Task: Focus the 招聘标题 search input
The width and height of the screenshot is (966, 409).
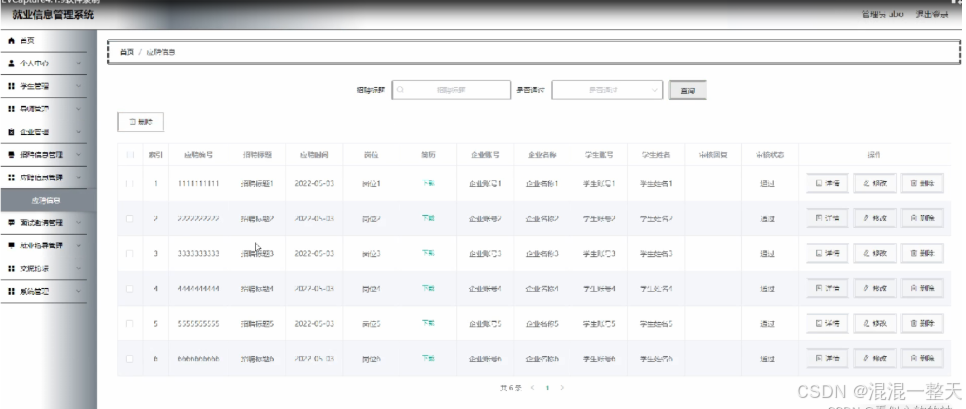Action: click(x=451, y=90)
